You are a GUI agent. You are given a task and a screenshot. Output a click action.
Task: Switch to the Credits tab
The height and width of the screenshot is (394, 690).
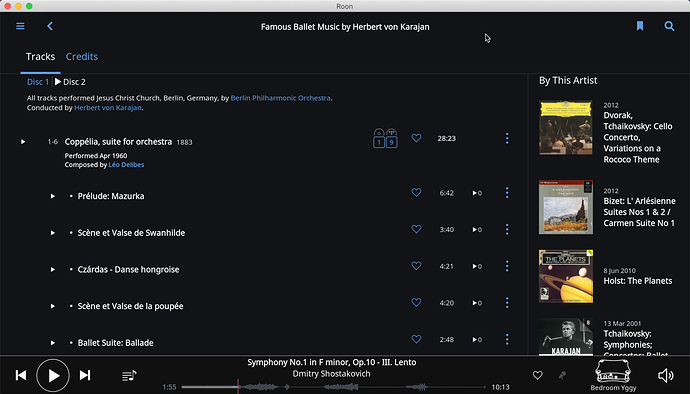tap(82, 56)
